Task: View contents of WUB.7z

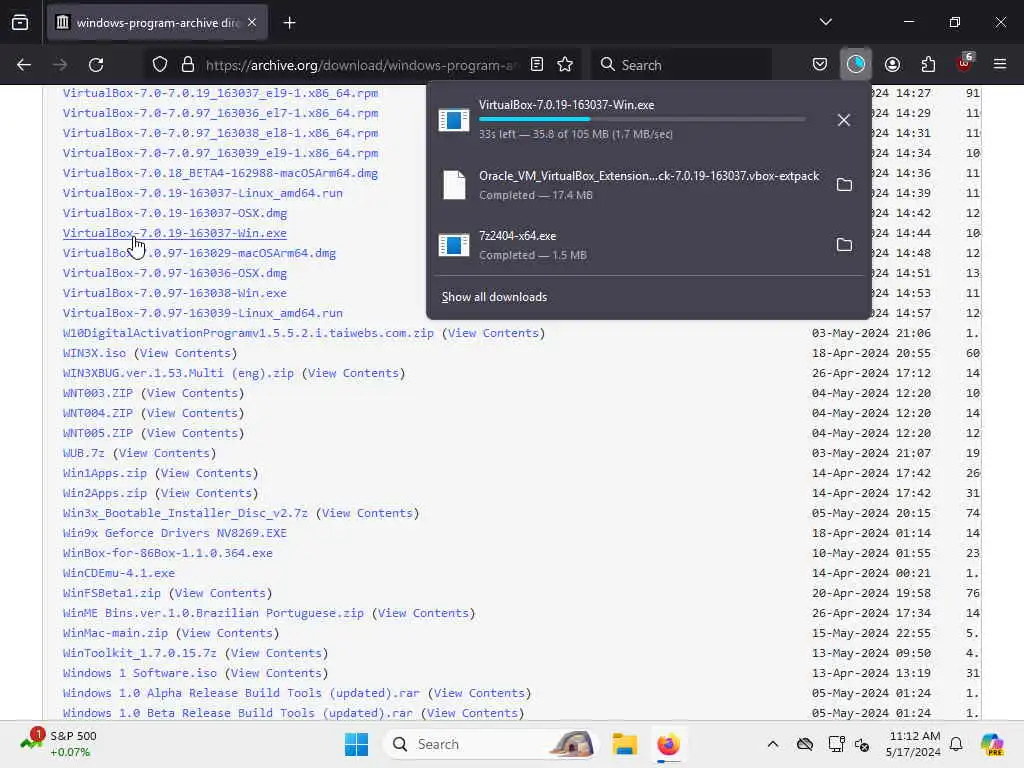Action: pyautogui.click(x=164, y=453)
